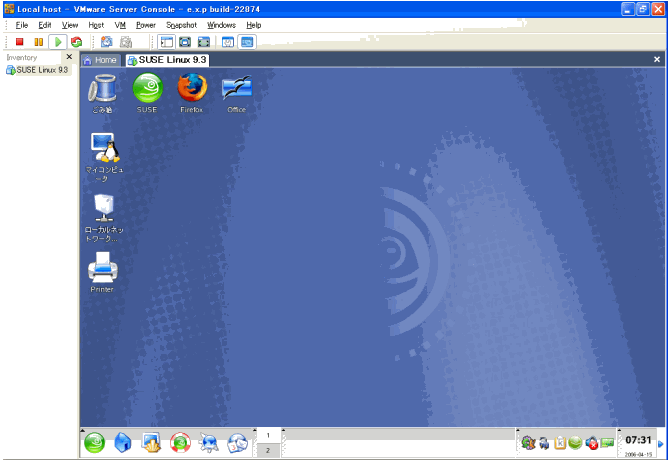Click the clock showing 07:31
Image resolution: width=668 pixels, height=460 pixels.
point(638,440)
